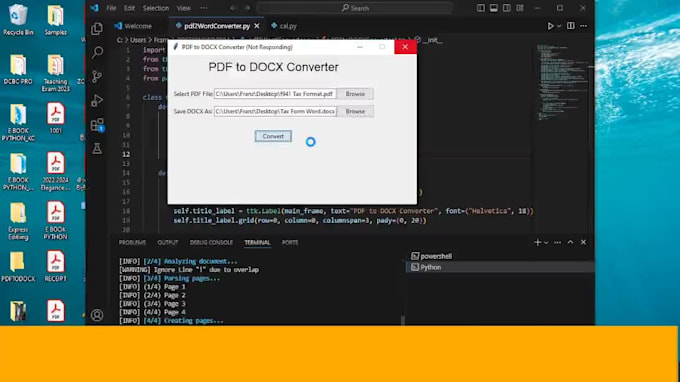
Task: Open the Accounts icon in activity bar
Action: point(97,315)
